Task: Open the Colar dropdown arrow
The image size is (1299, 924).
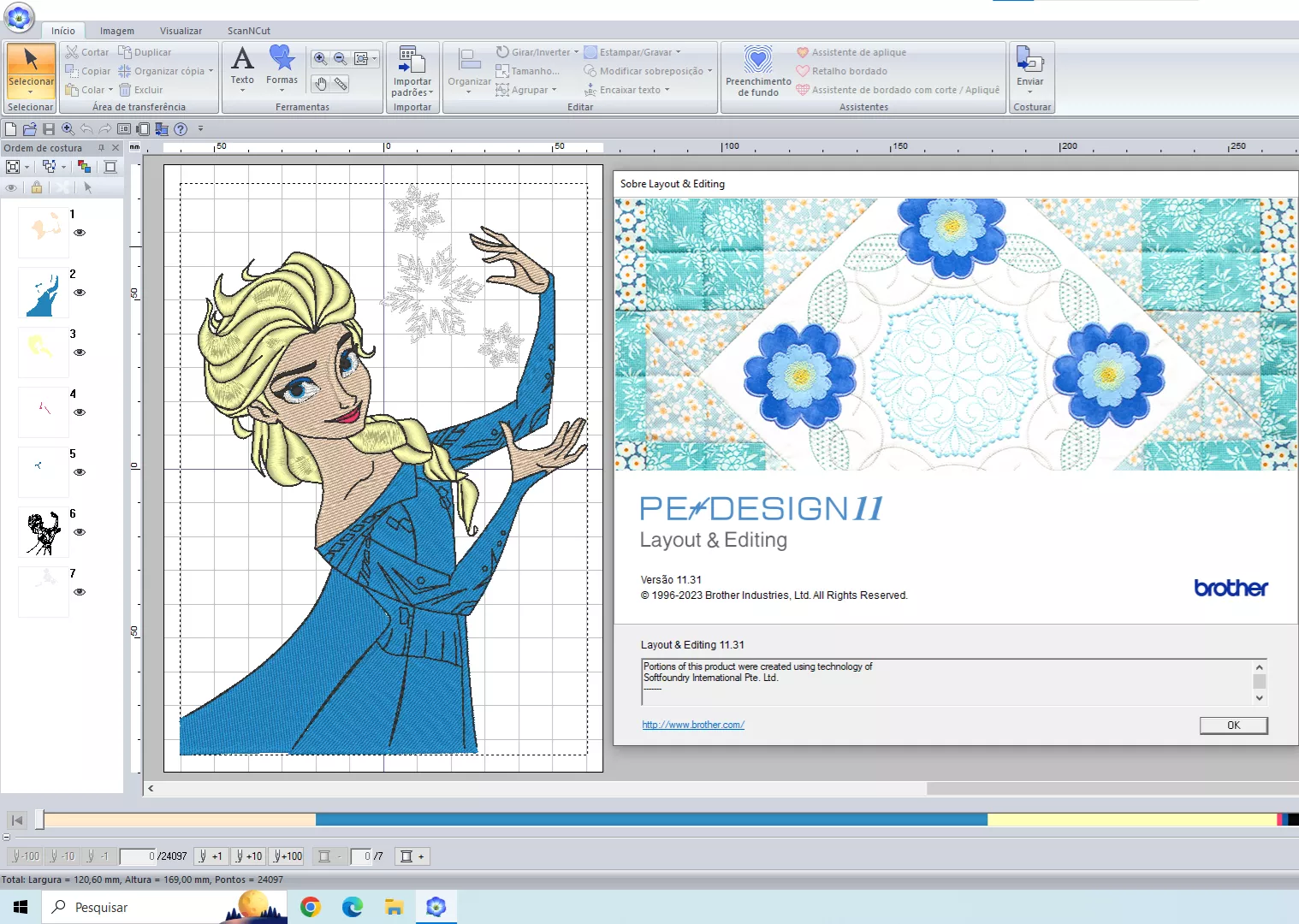Action: tap(110, 90)
